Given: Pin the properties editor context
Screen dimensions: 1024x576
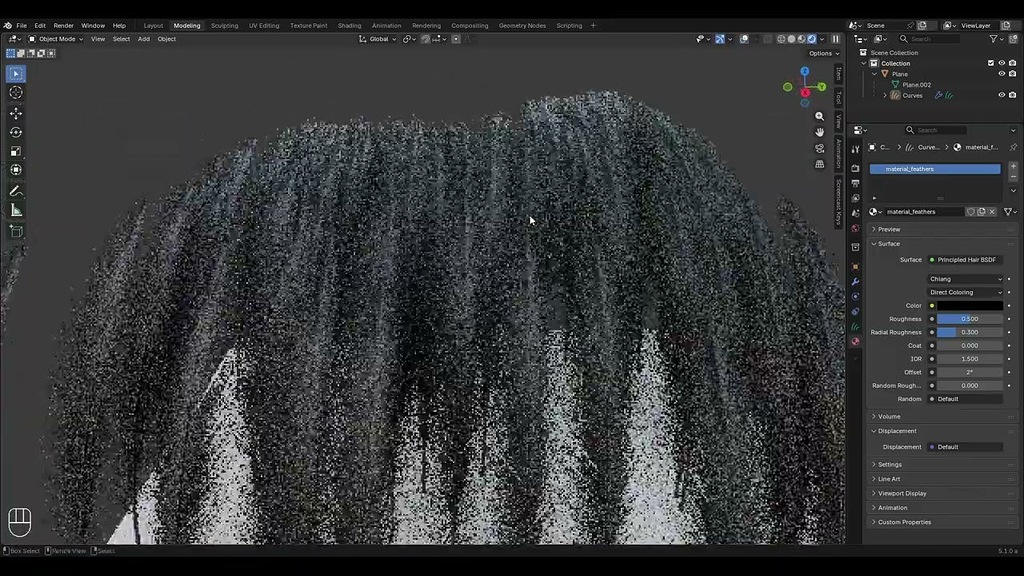Looking at the screenshot, I should [1013, 148].
